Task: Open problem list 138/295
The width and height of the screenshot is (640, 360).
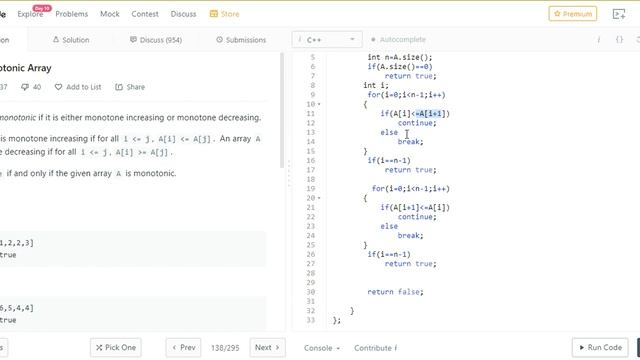Action: click(x=225, y=348)
